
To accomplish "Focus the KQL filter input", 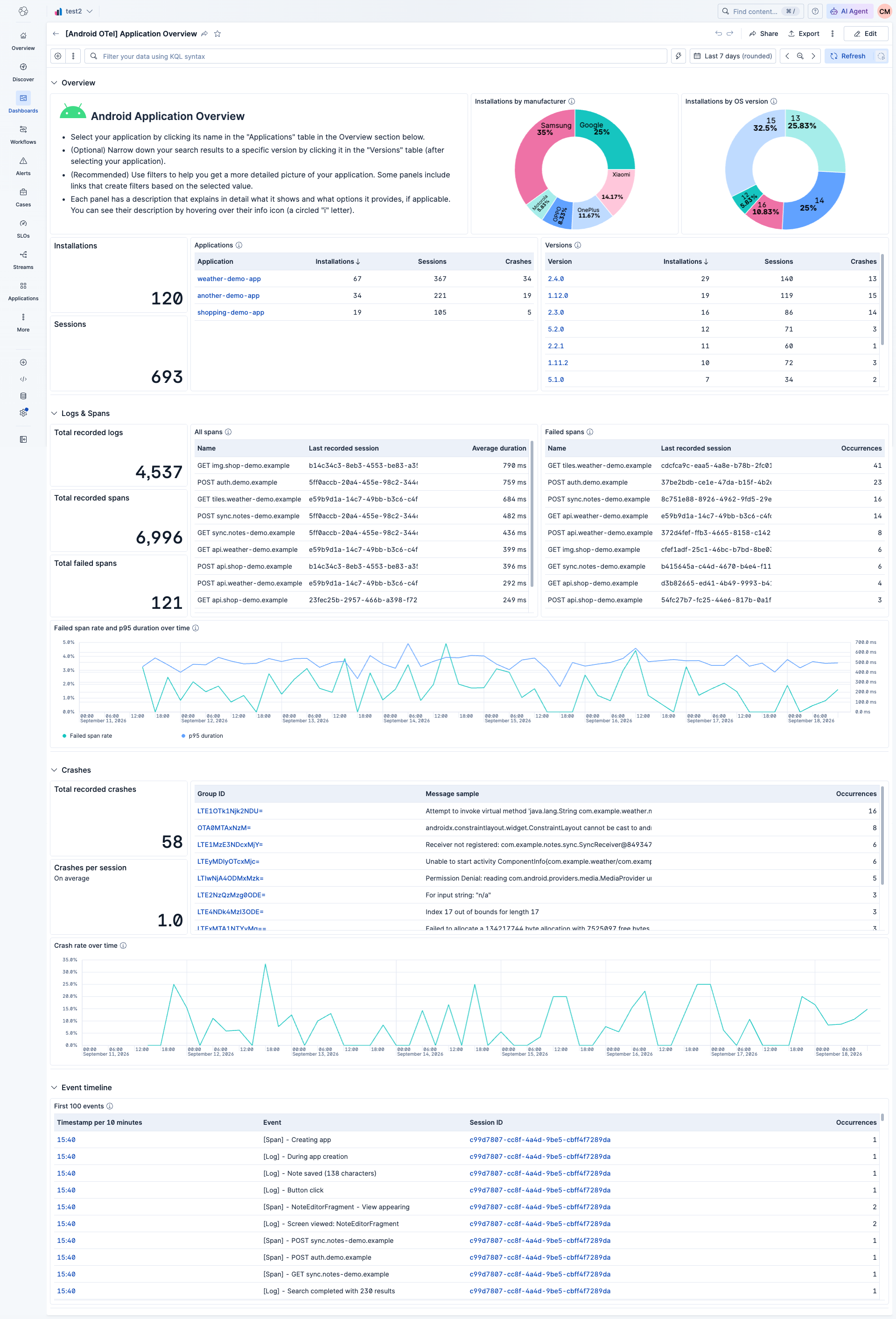I will tap(375, 56).
